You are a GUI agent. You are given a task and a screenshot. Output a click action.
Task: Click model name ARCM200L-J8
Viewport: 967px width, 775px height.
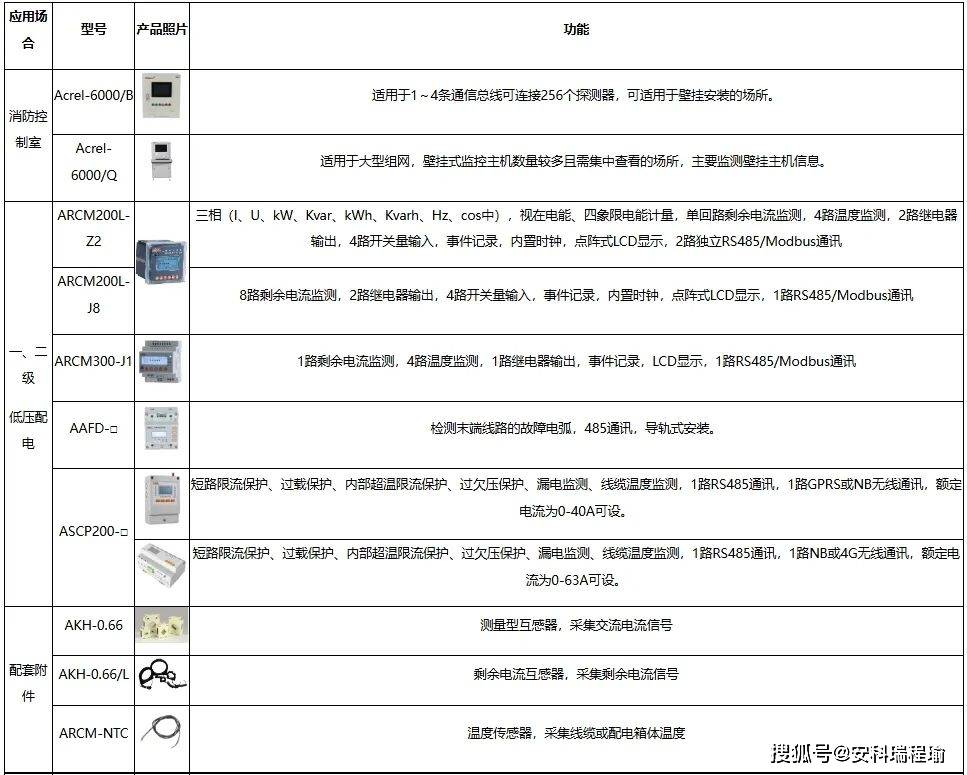(x=94, y=295)
